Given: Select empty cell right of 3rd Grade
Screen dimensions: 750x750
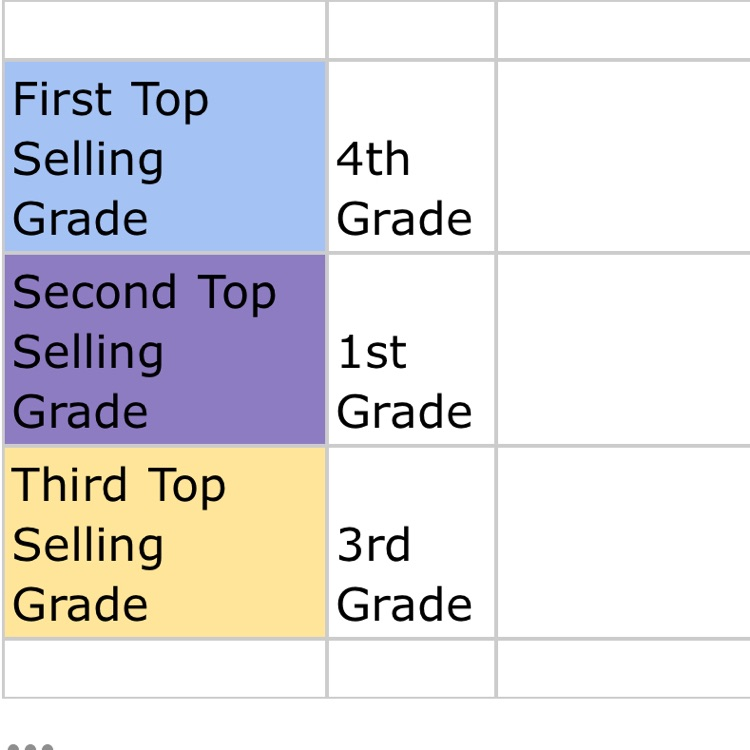Looking at the screenshot, I should coord(623,542).
